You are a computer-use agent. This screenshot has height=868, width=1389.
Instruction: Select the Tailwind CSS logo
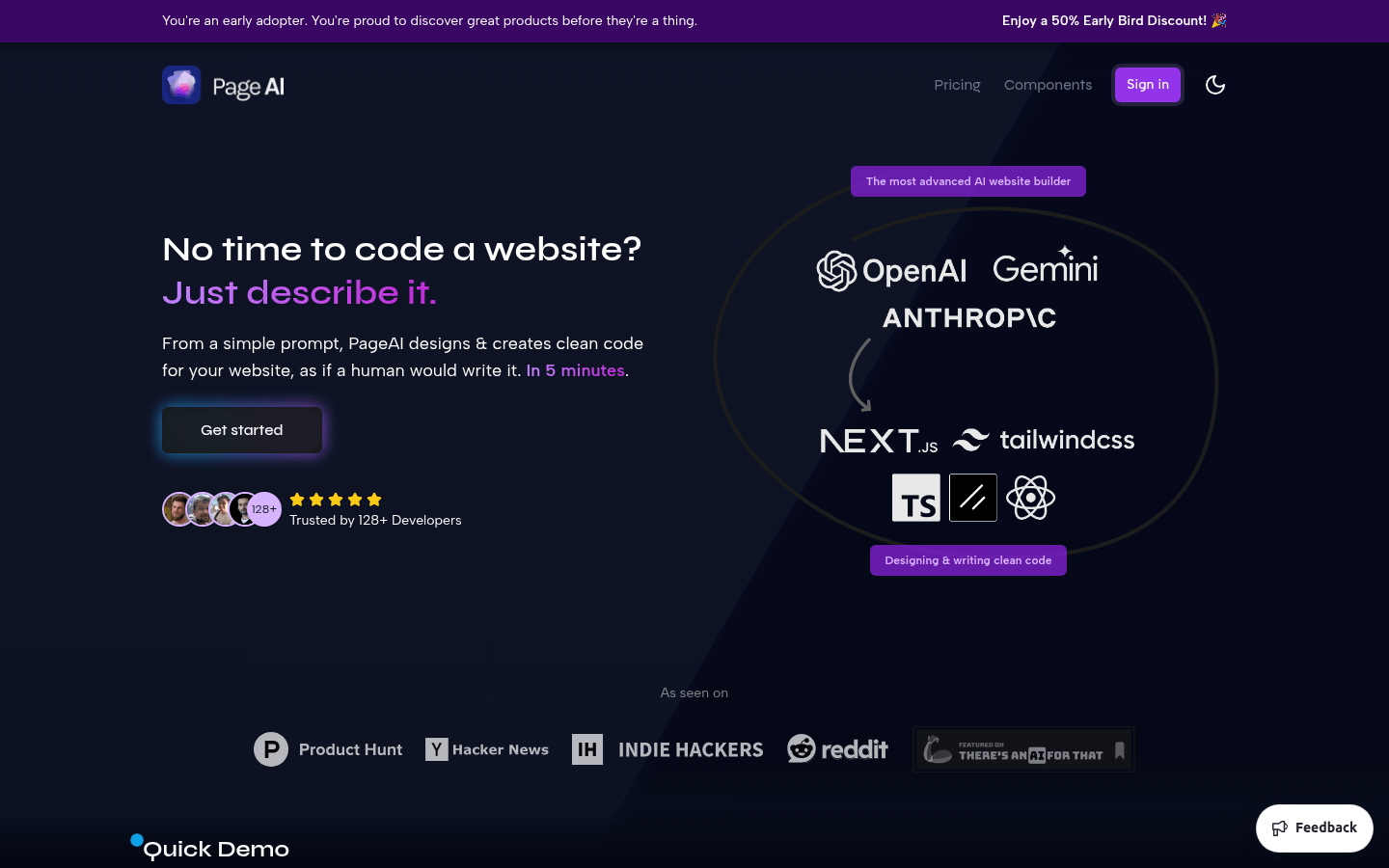[1044, 440]
